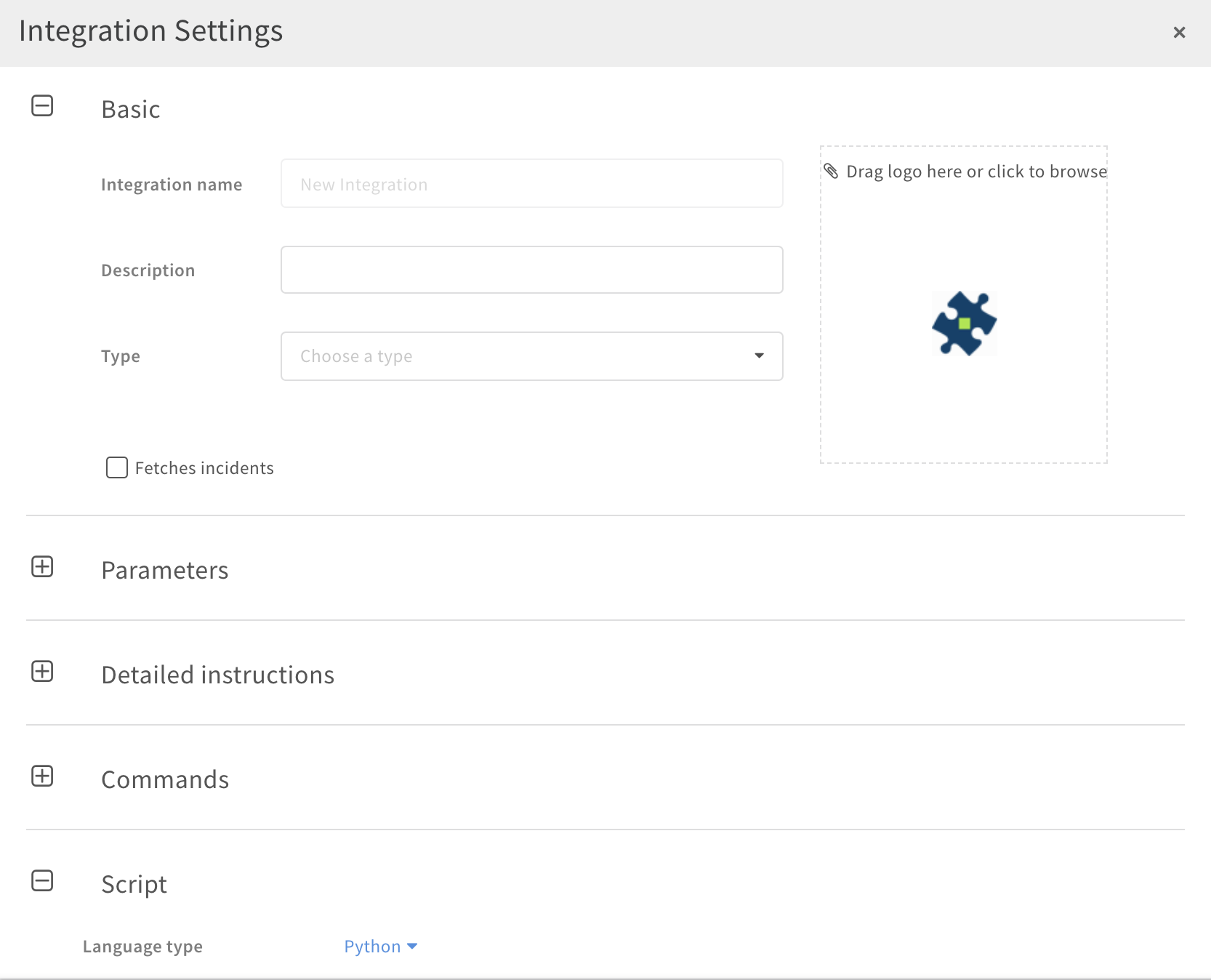Focus the Integration name text field
The height and width of the screenshot is (980, 1211).
click(x=531, y=184)
